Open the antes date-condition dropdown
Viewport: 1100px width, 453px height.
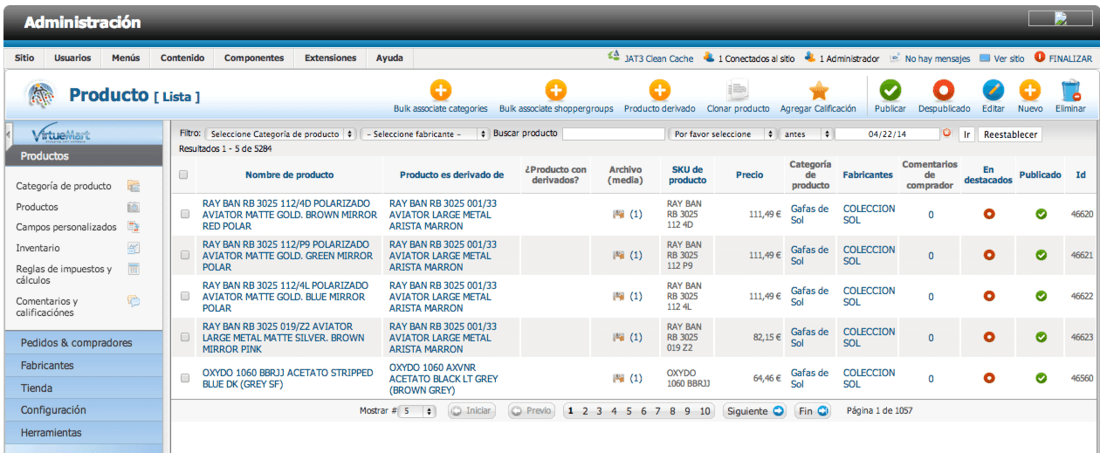(806, 134)
